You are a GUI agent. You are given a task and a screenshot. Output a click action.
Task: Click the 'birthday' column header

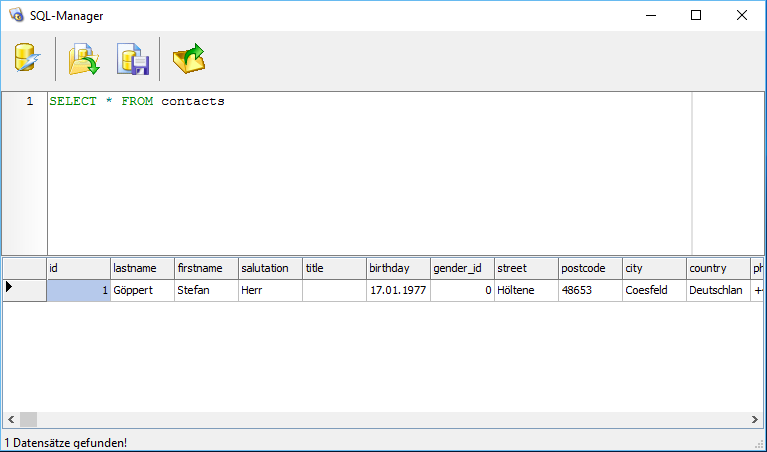[x=398, y=268]
